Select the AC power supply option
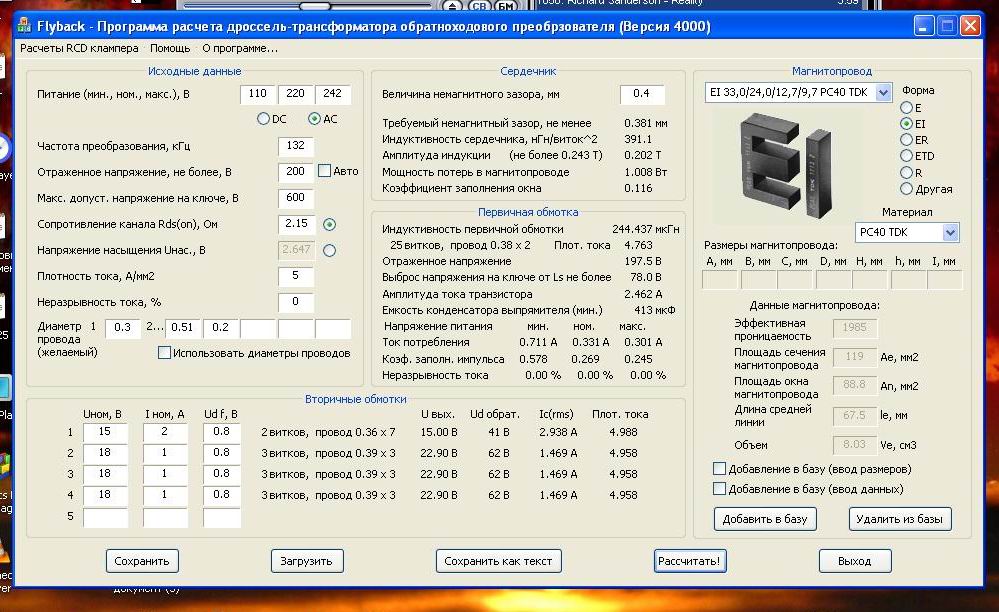 [315, 119]
